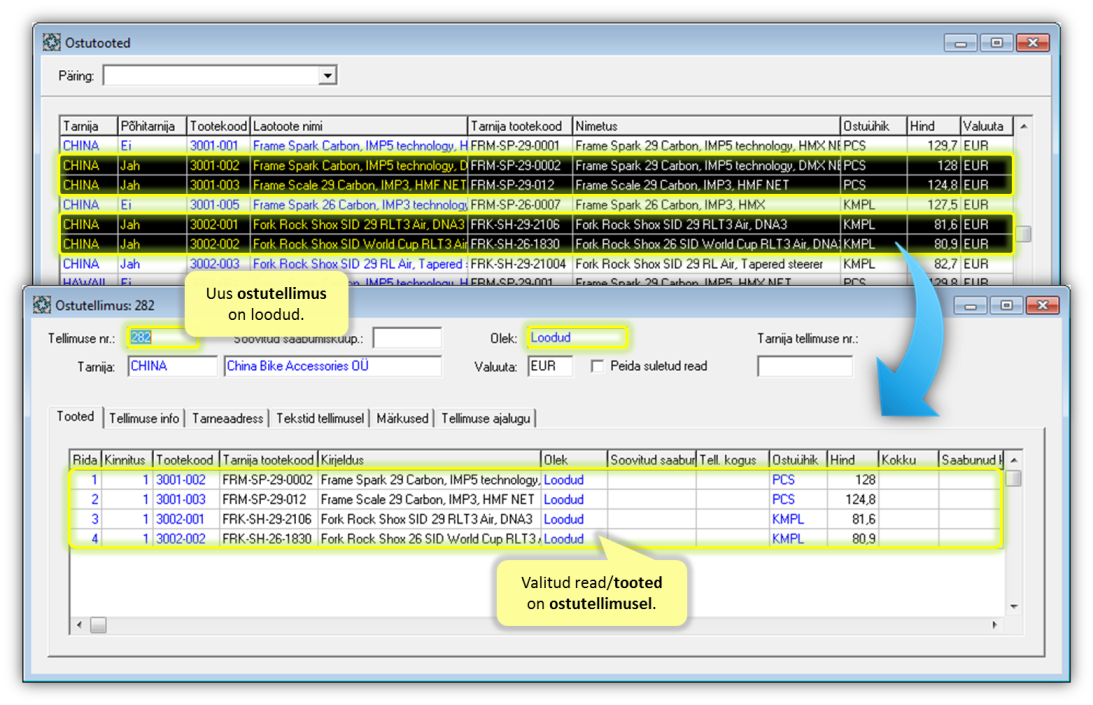Click the Ostutellimus 282 window title icon
Viewport: 1093px width, 705px height.
(x=42, y=305)
